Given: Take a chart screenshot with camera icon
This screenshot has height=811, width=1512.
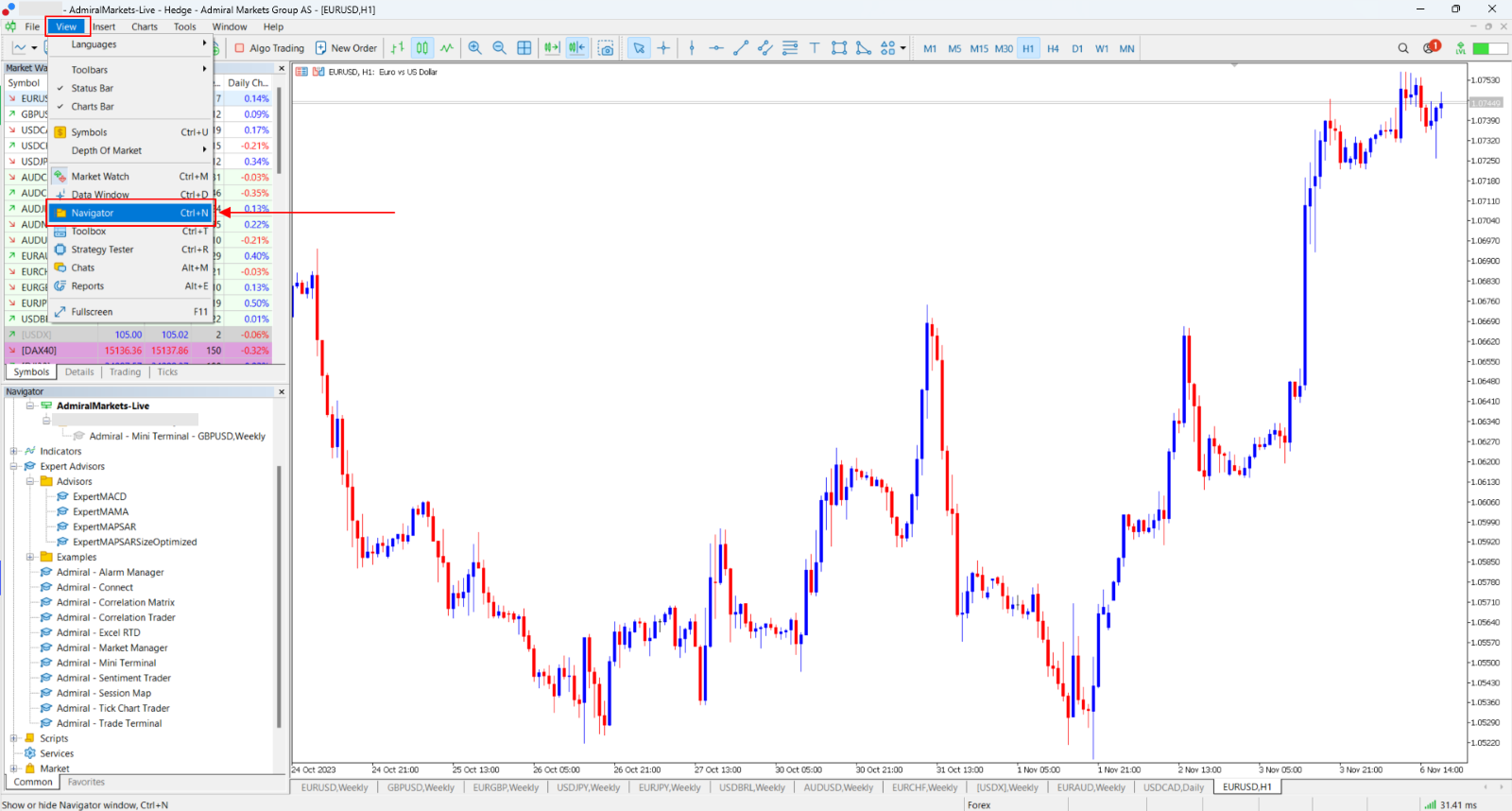Looking at the screenshot, I should (606, 48).
